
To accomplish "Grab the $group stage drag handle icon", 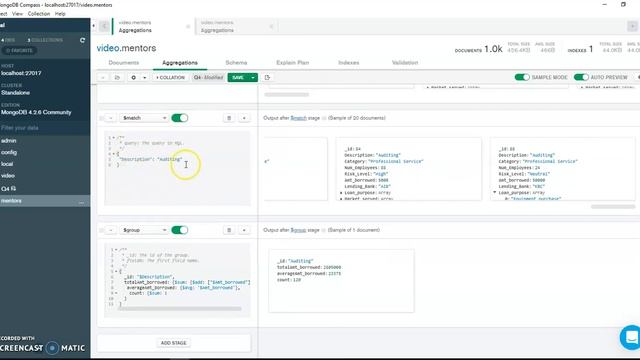I will click(101, 230).
